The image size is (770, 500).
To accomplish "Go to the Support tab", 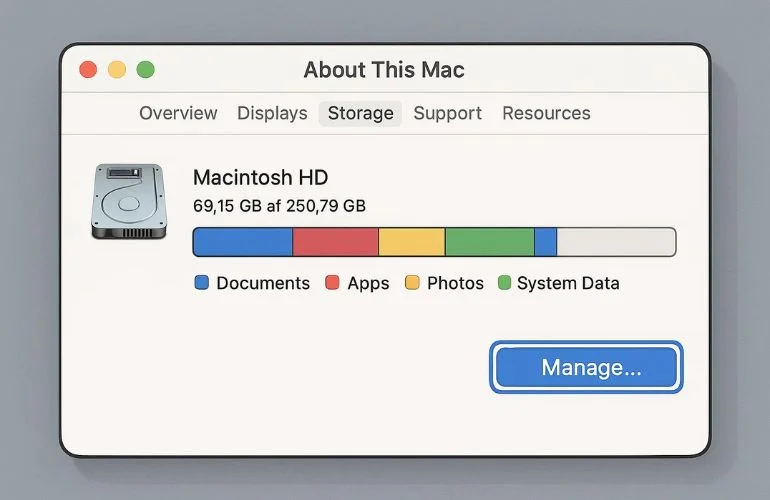I will 447,113.
